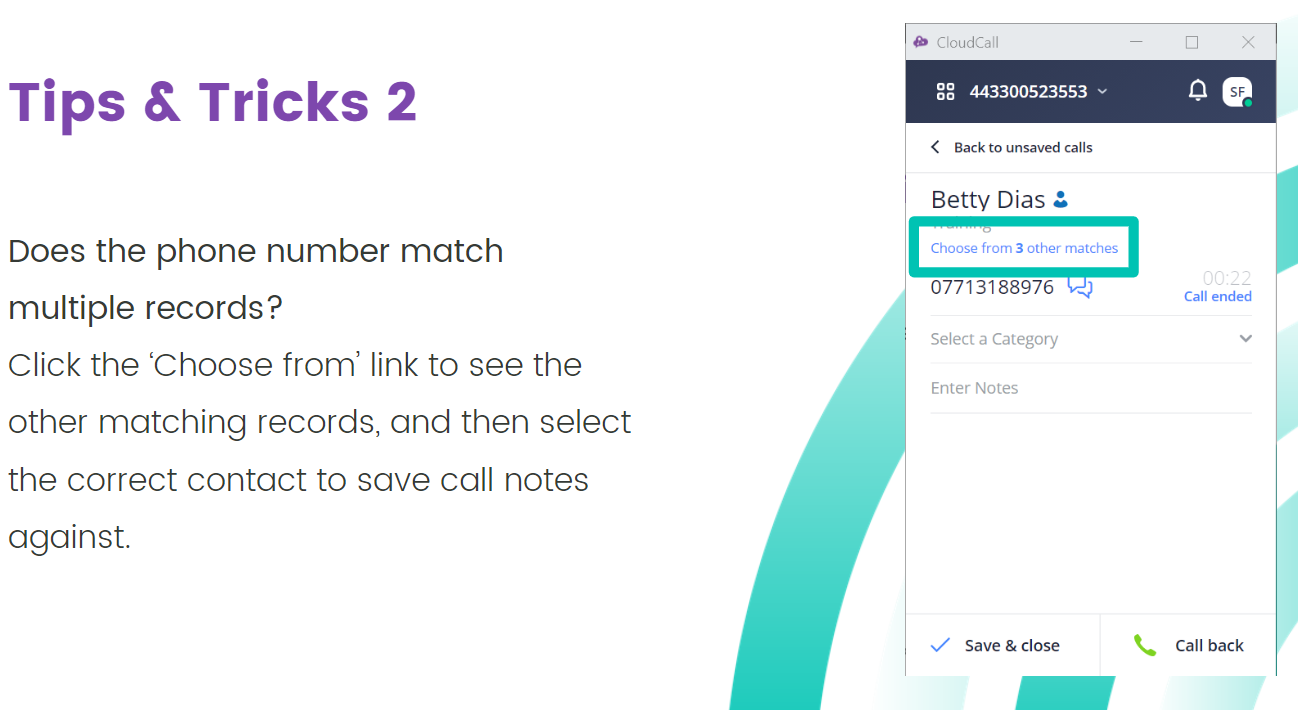
Task: Click the checkmark icon for Save & close
Action: click(x=940, y=645)
